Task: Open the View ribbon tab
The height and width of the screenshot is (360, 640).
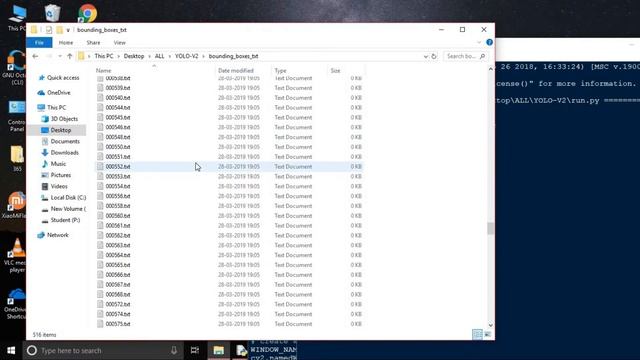Action: click(x=120, y=42)
